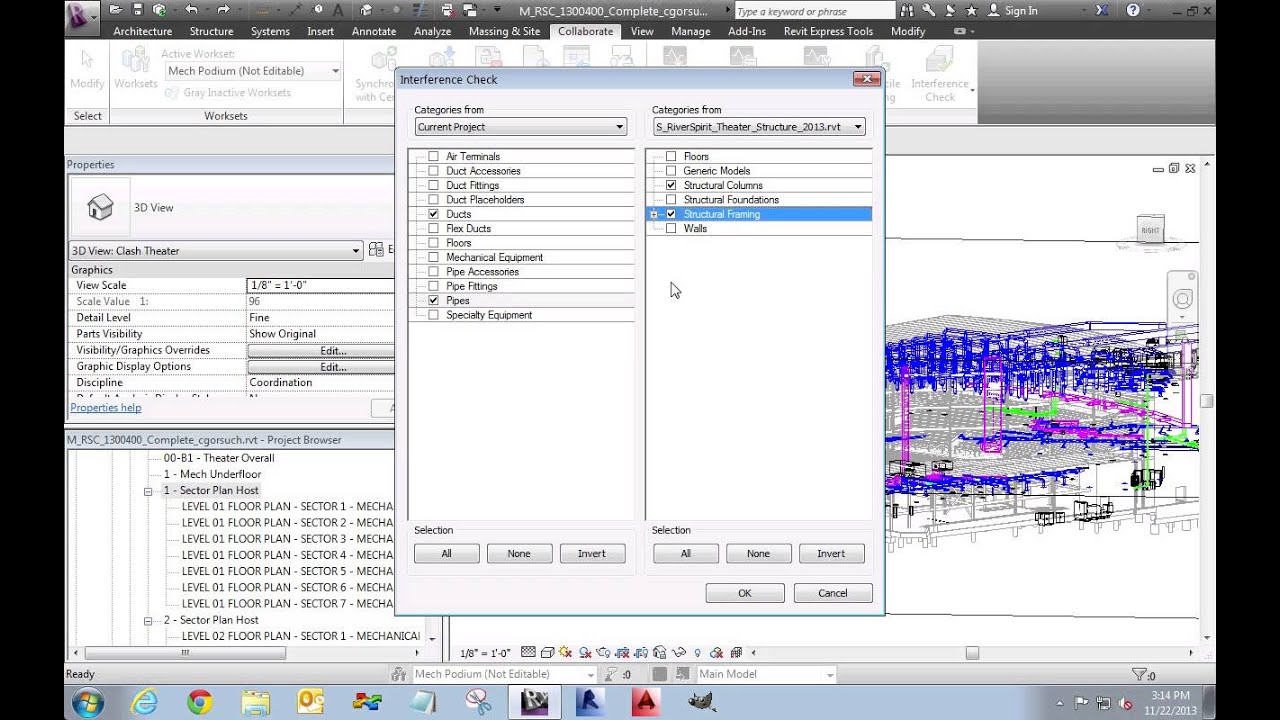1280x720 pixels.
Task: Open the Help question mark icon
Action: [x=1132, y=10]
